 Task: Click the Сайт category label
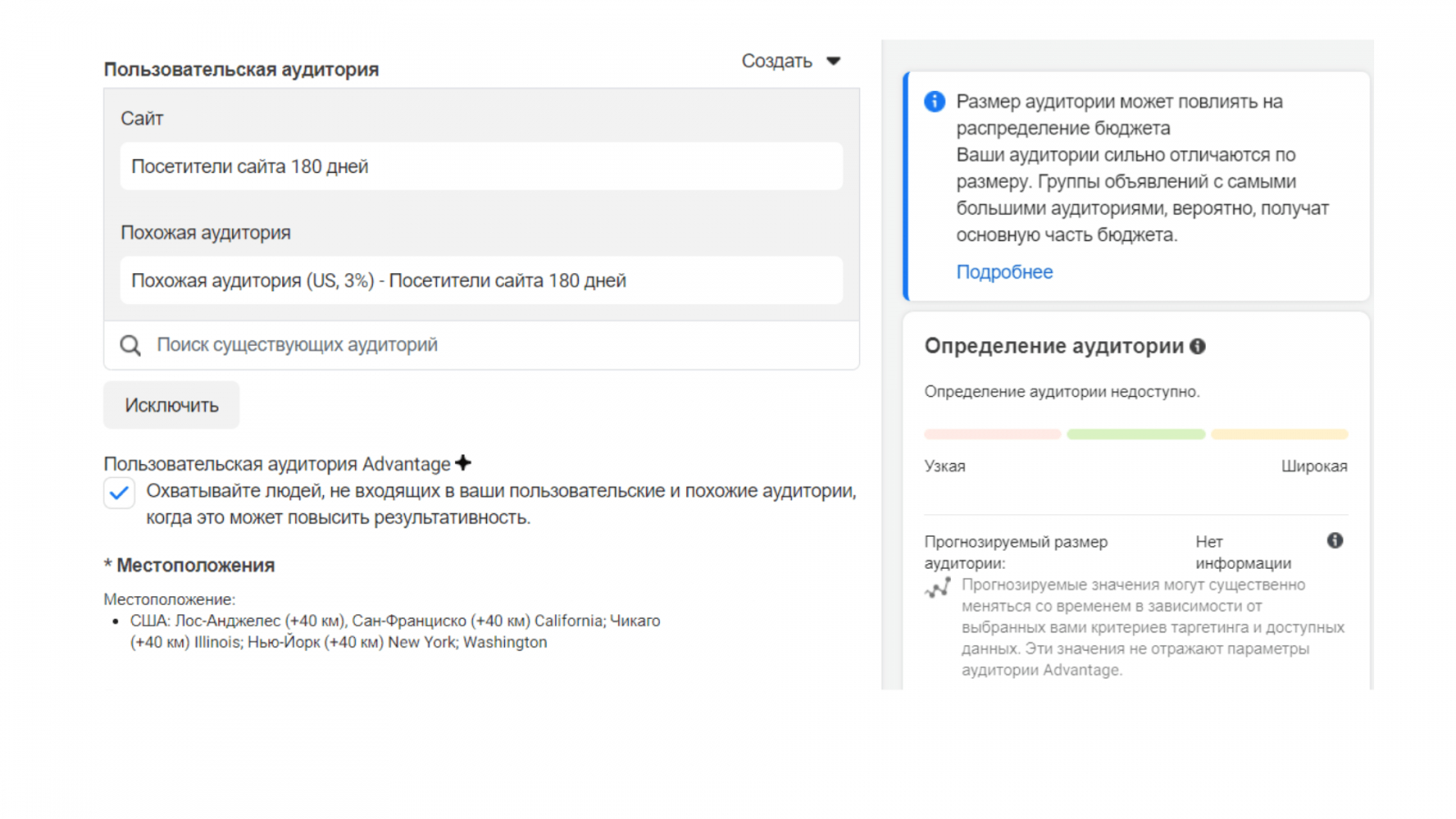[x=142, y=118]
